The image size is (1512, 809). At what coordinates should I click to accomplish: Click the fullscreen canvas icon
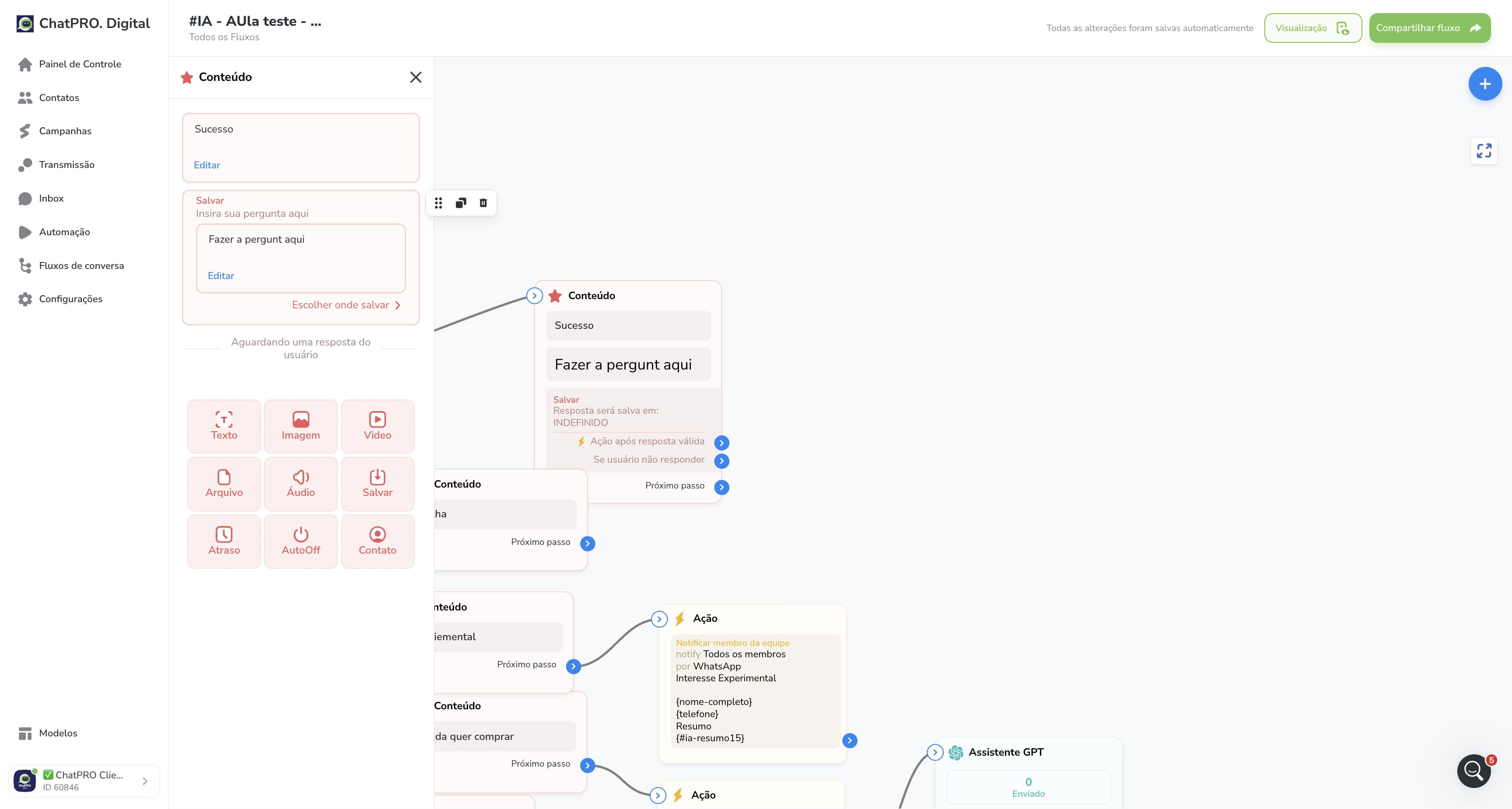(x=1484, y=151)
